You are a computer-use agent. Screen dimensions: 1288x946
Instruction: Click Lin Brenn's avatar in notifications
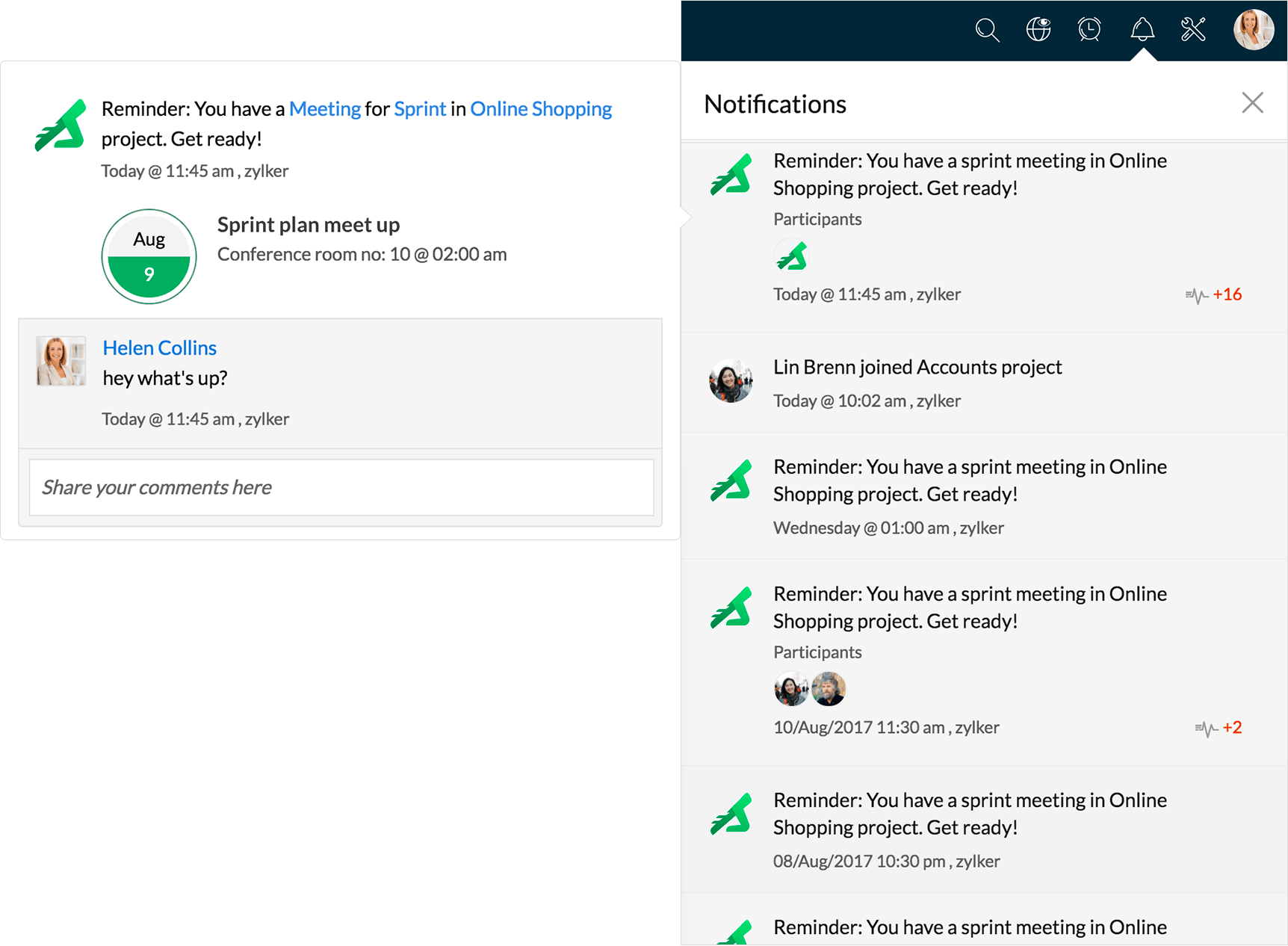tap(731, 381)
